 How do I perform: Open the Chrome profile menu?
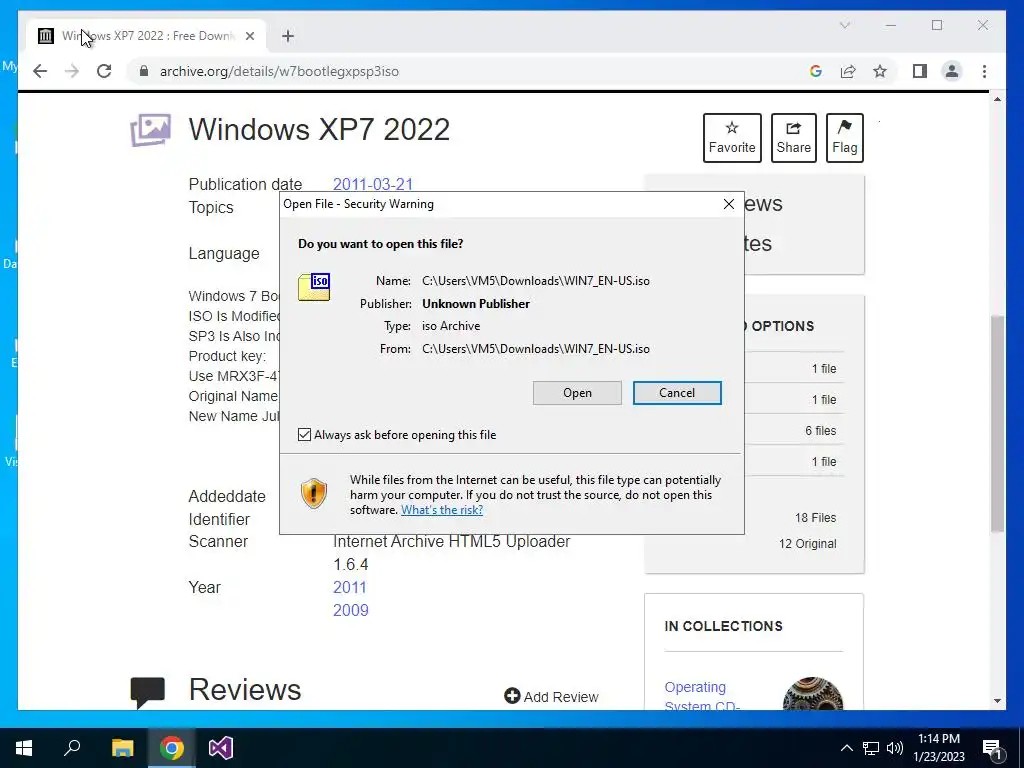(x=952, y=71)
